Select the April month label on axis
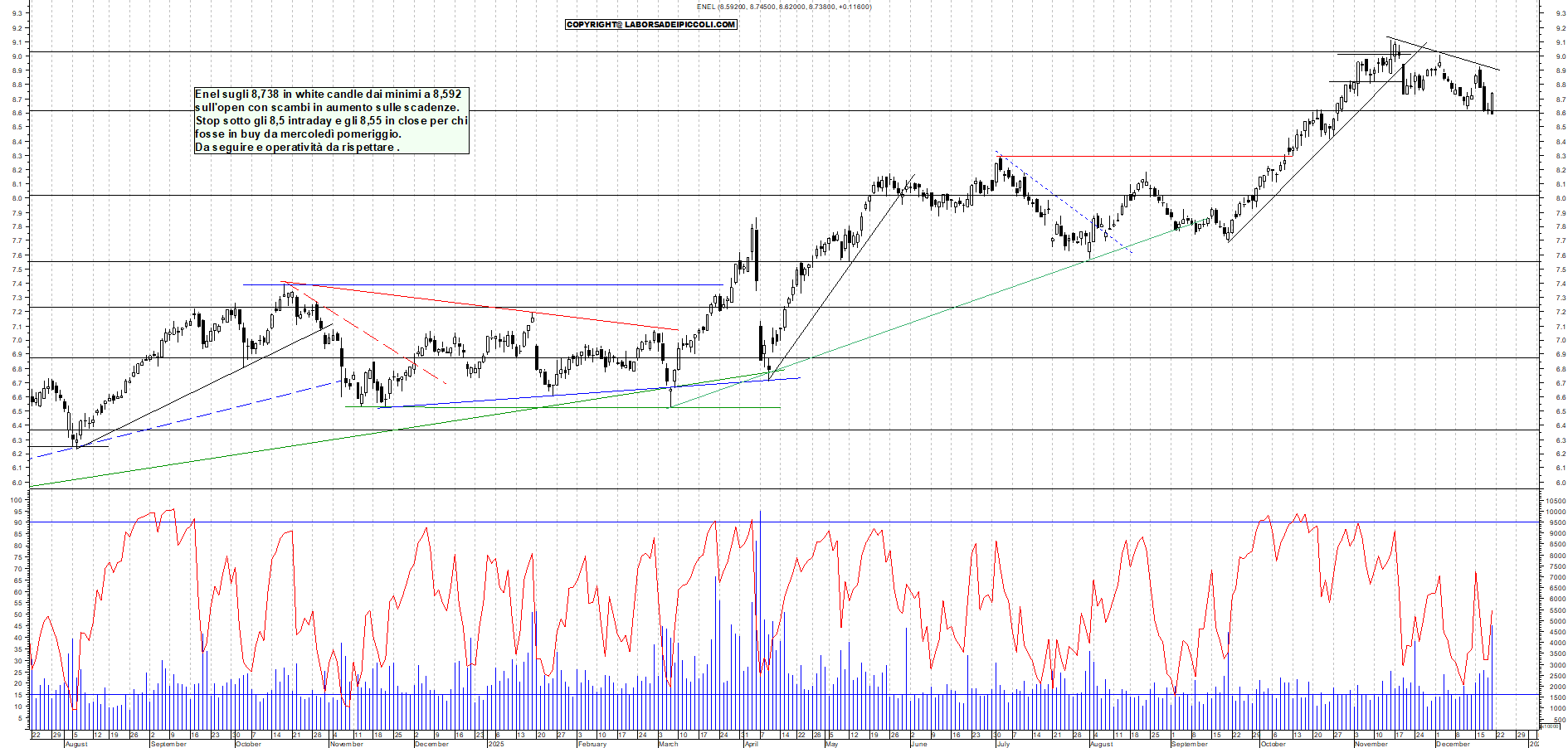1568x748 pixels. (x=751, y=744)
